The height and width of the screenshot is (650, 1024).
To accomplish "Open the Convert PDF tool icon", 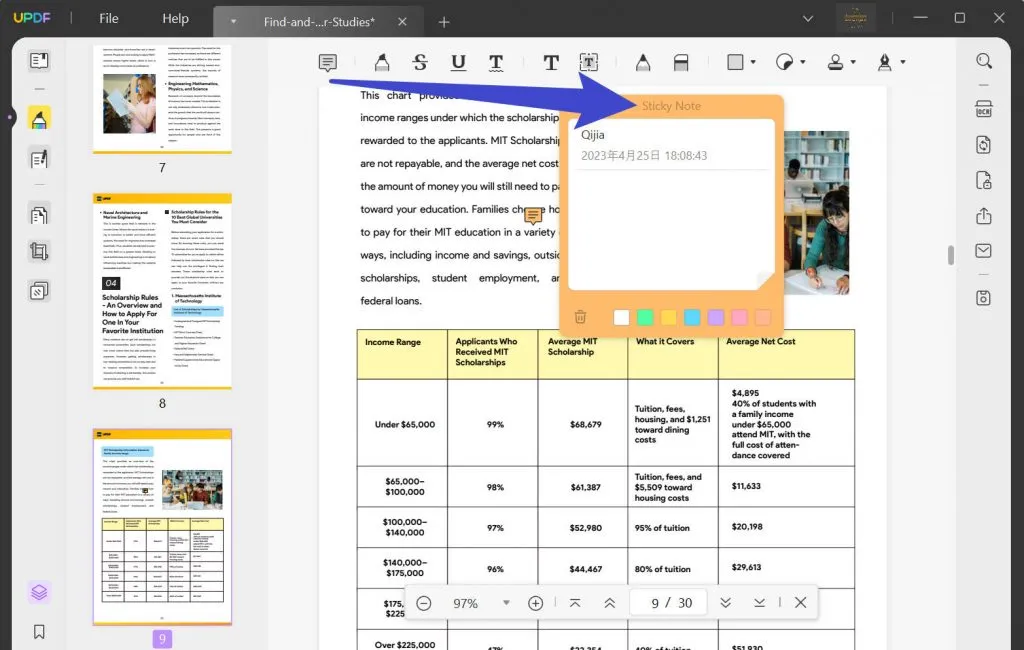I will click(x=984, y=144).
